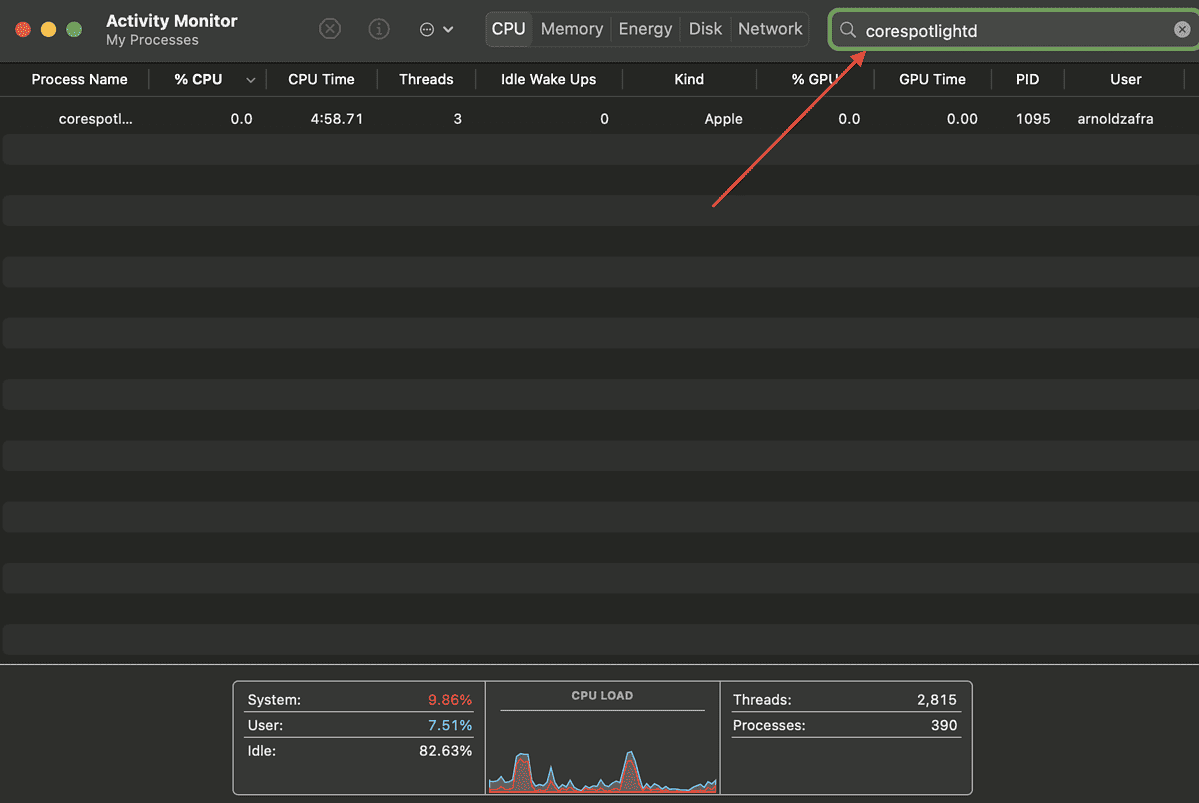Click inside the corespotlightd search field
The image size is (1199, 803).
click(1010, 31)
